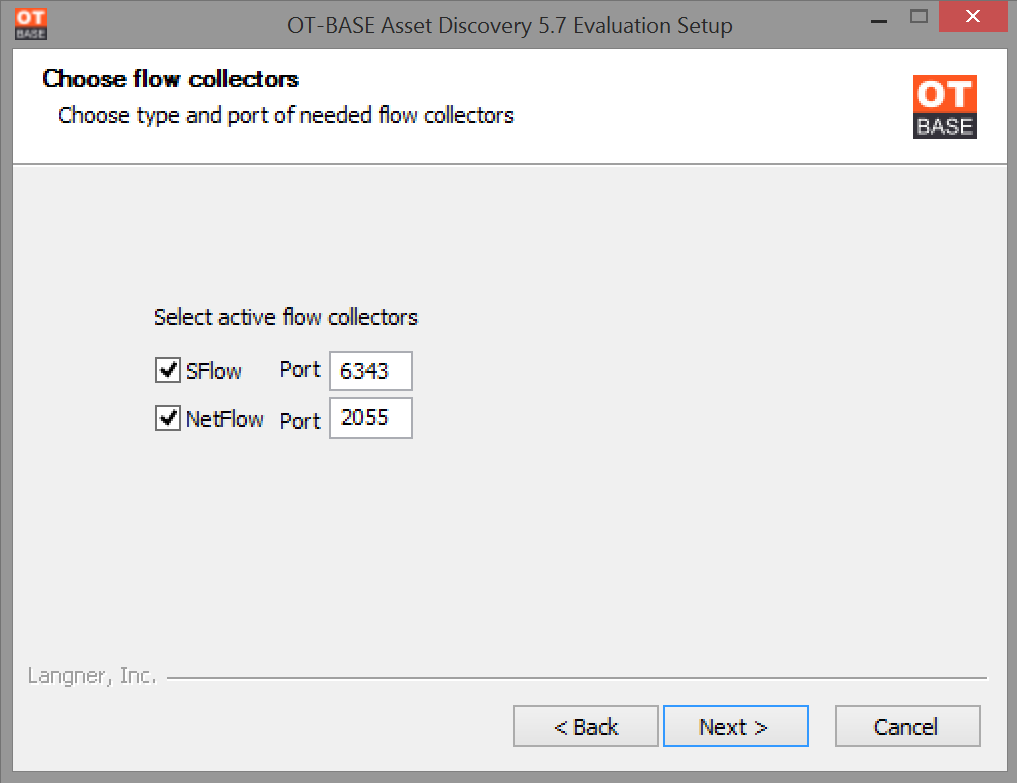Screen dimensions: 1017x783
Task: Cancel the installation
Action: pos(907,727)
